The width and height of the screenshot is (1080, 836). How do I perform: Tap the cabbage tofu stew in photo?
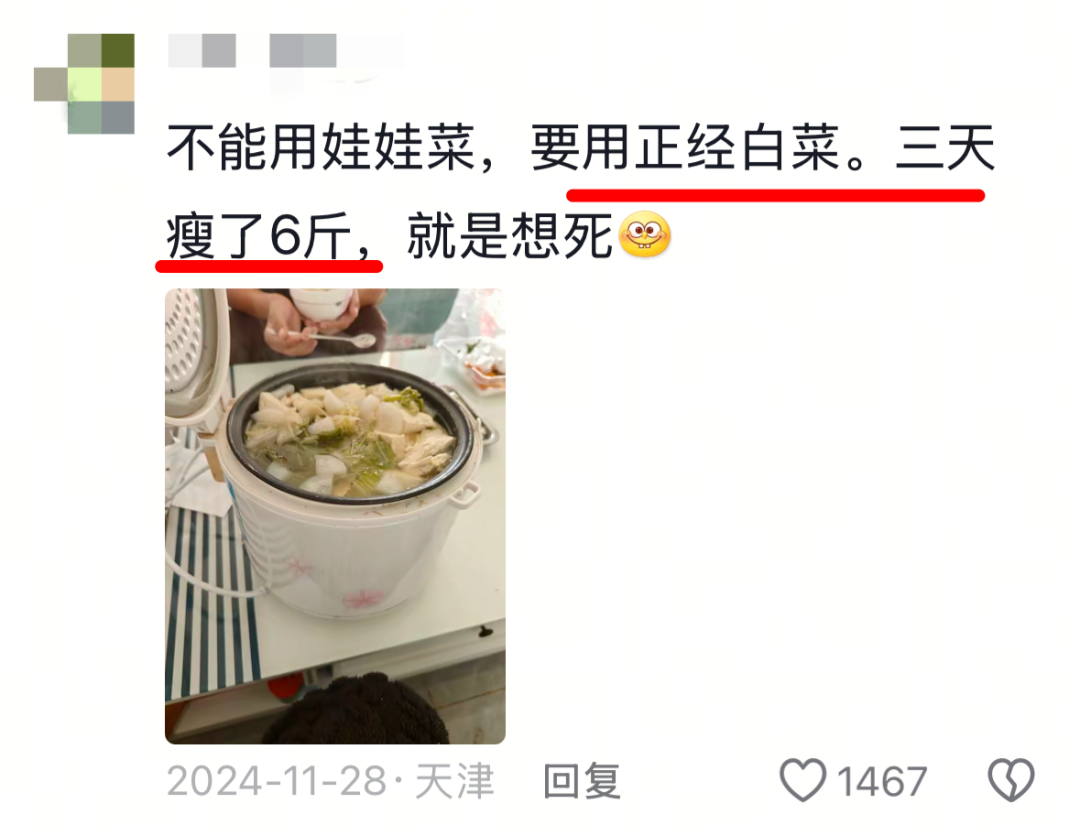(349, 438)
